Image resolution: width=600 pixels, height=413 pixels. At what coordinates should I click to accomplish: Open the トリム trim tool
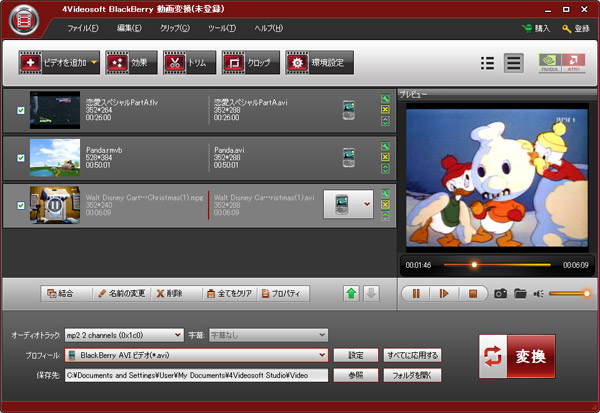point(189,62)
